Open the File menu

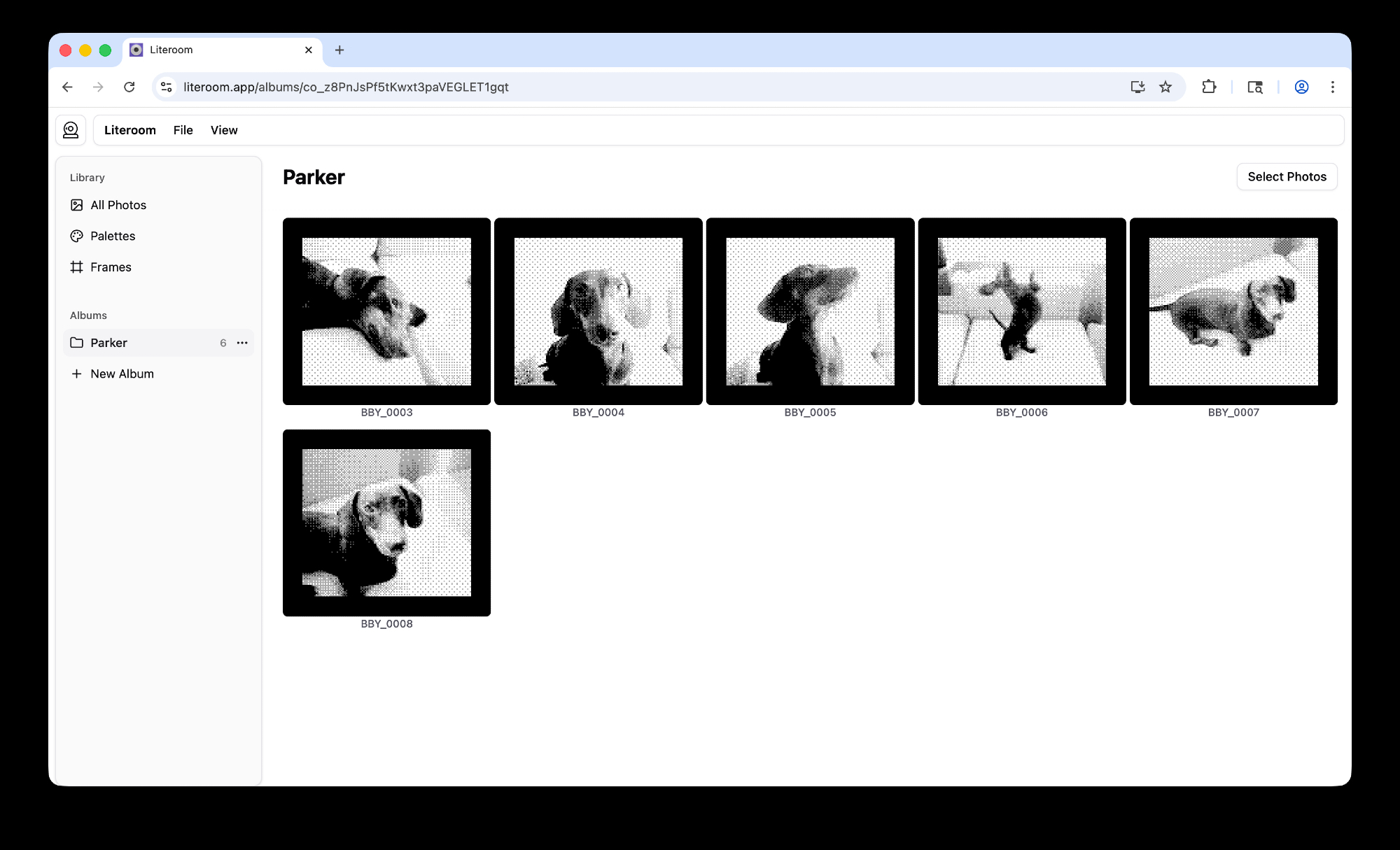point(183,130)
